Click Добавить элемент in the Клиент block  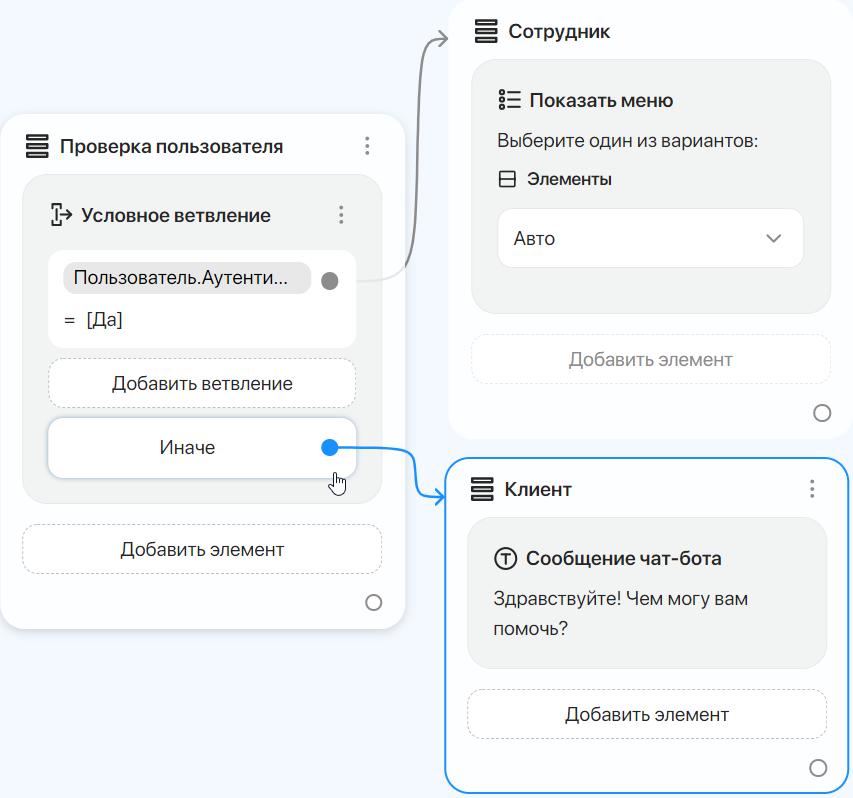tap(647, 715)
